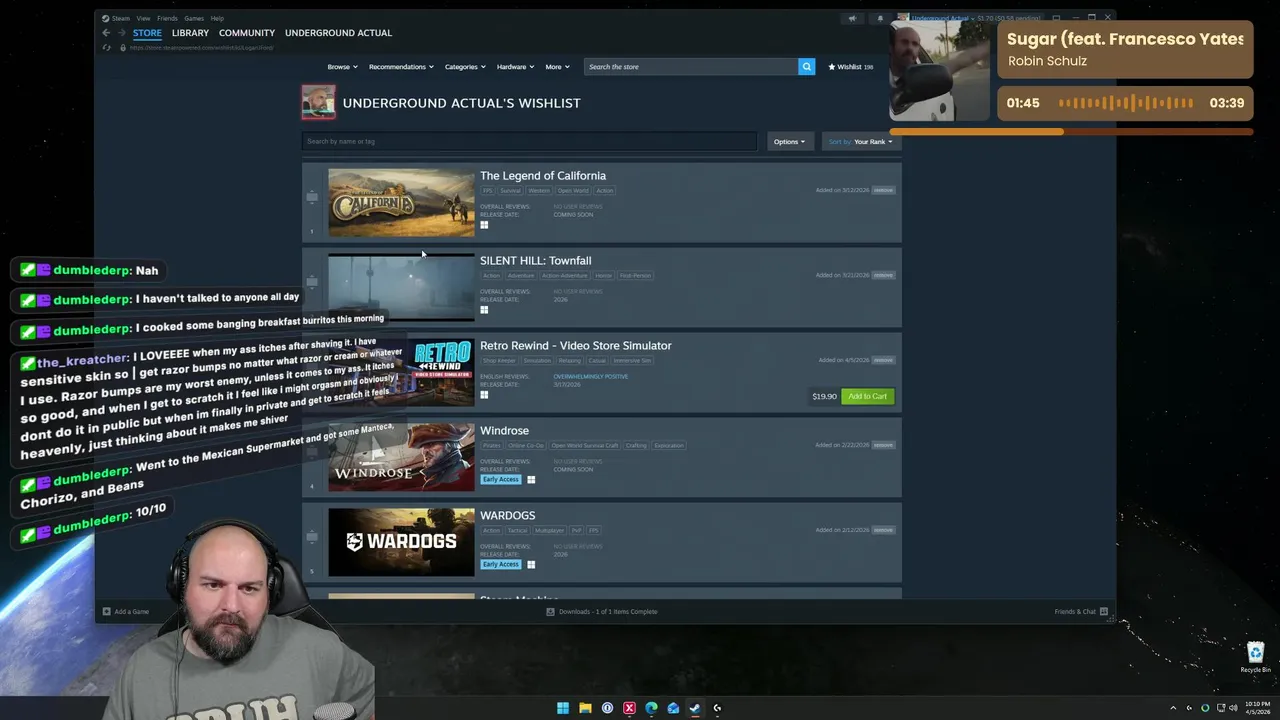Click the 1Password taskbar icon

click(607, 708)
